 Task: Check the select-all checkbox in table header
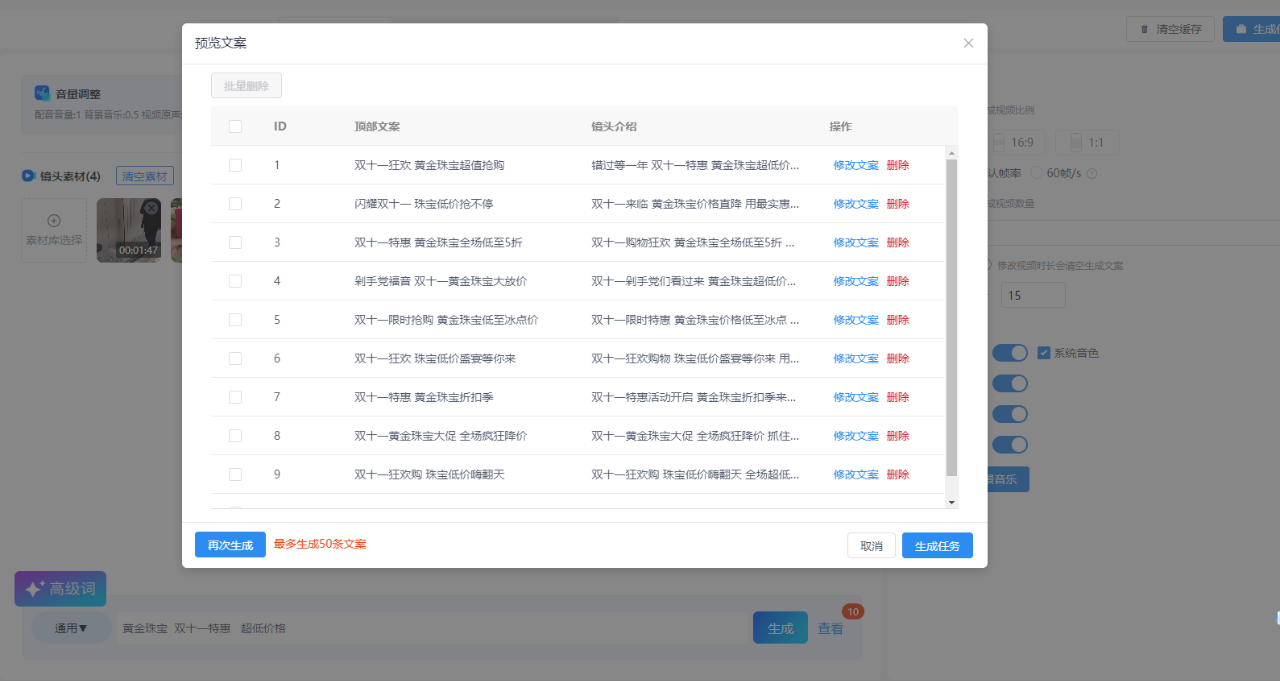tap(235, 127)
